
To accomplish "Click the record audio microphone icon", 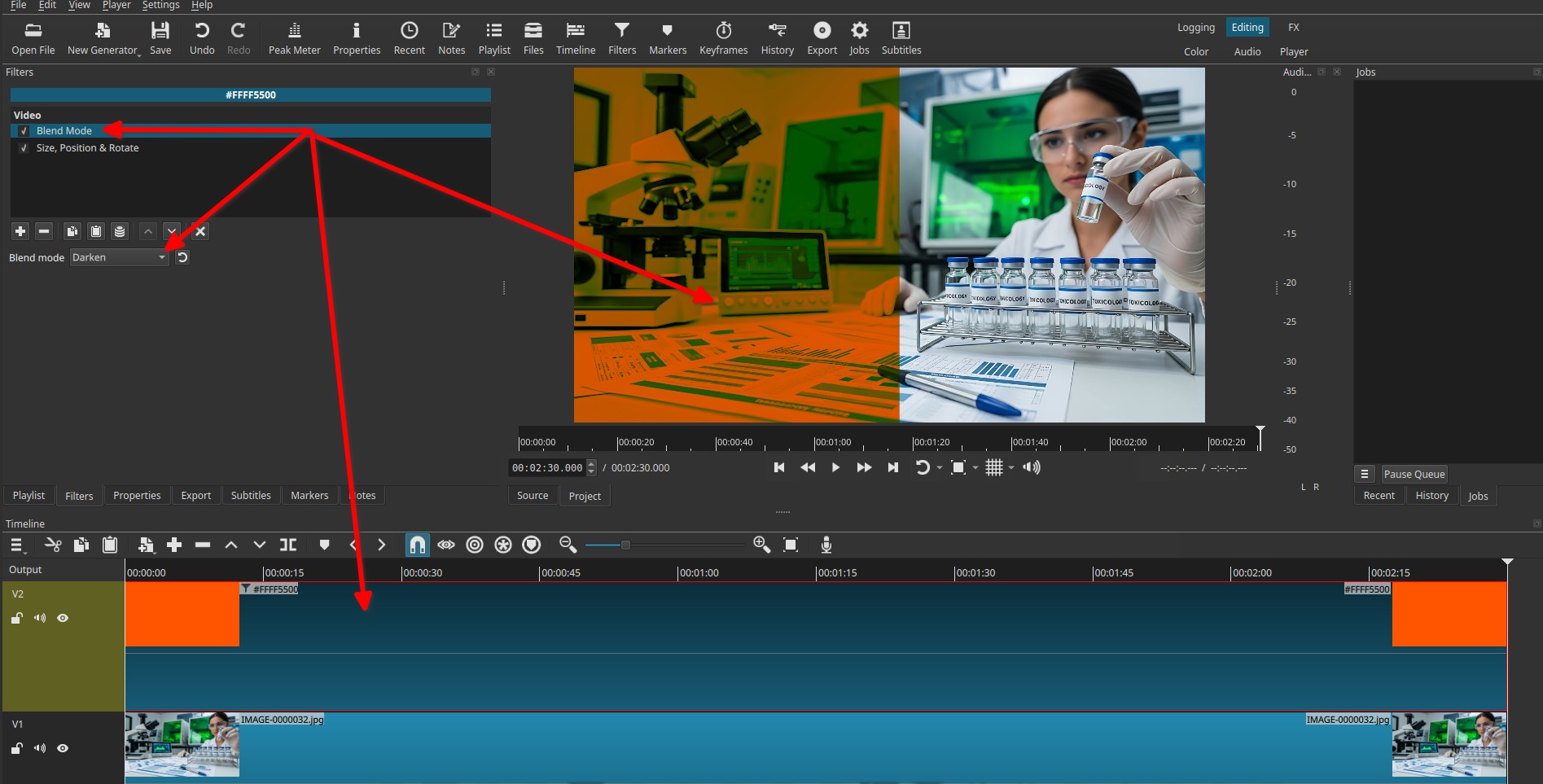I will click(x=826, y=545).
